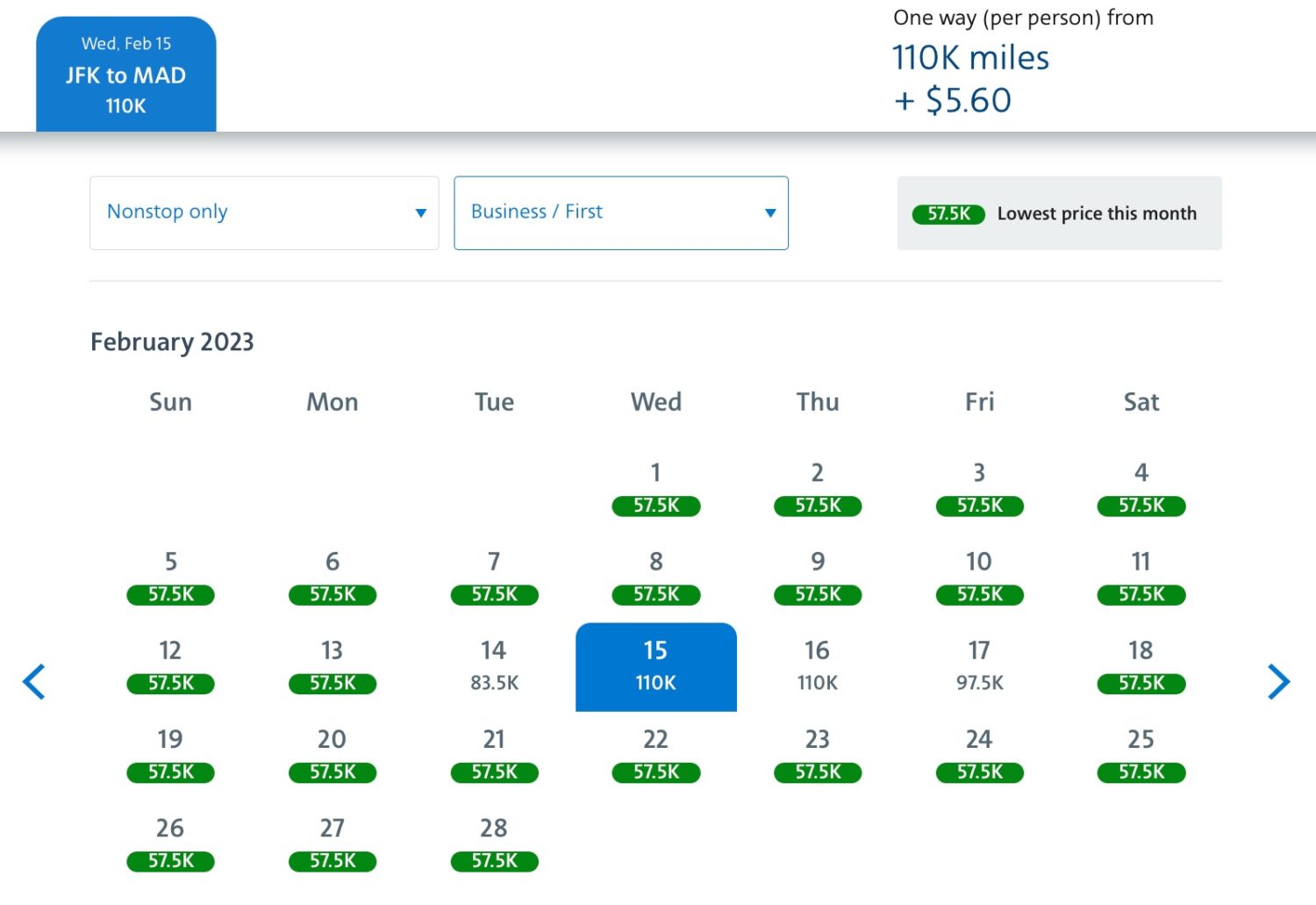This screenshot has width=1316, height=905.
Task: Pick Sunday February 26
Action: (x=170, y=844)
